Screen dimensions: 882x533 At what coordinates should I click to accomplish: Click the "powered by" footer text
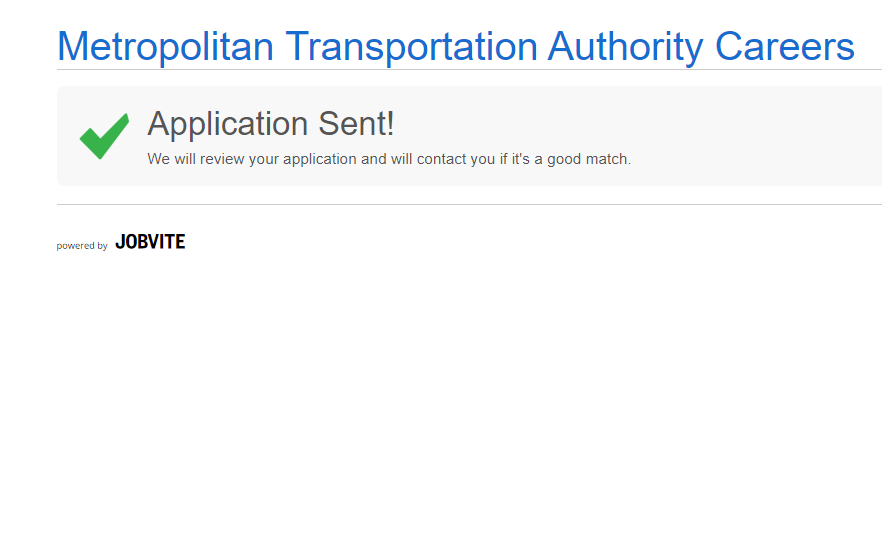(x=82, y=246)
